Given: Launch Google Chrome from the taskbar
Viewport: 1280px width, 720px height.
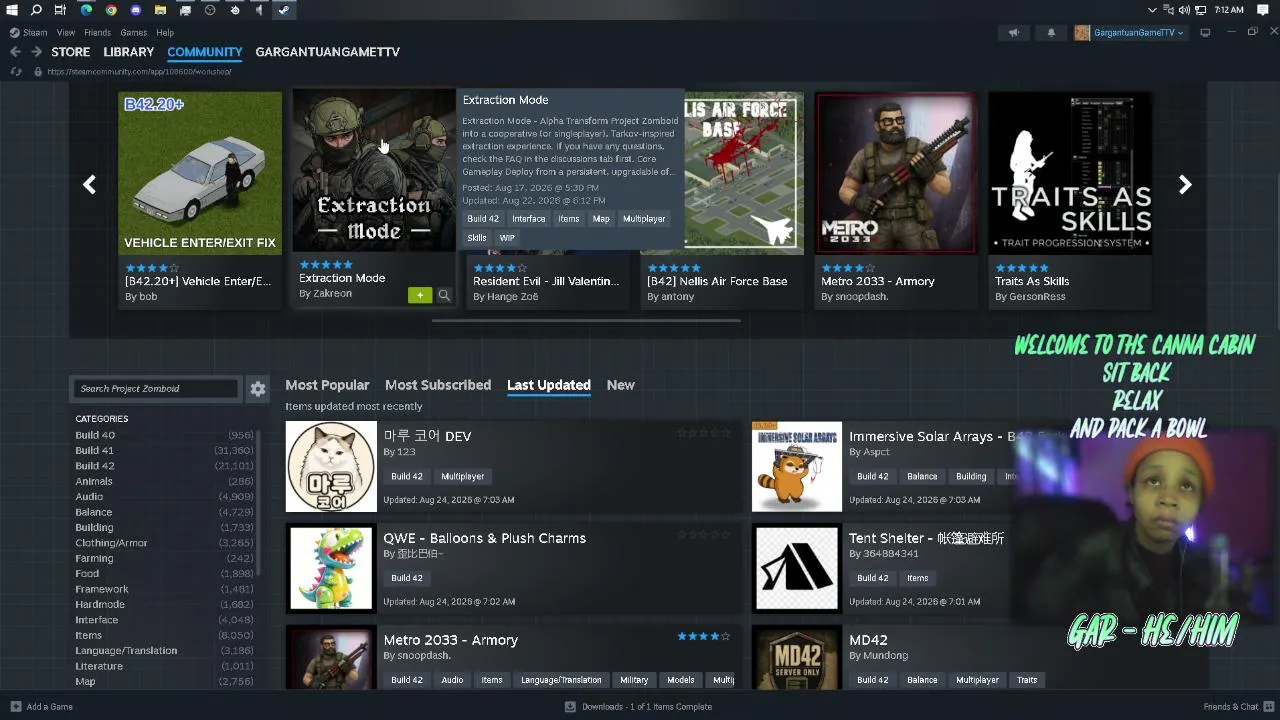Looking at the screenshot, I should (111, 10).
